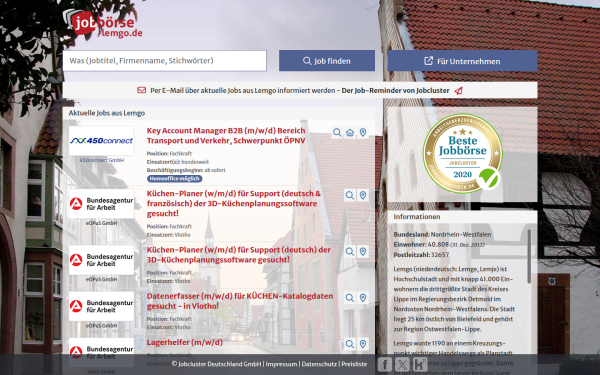Click the Beste Jobbörse 2020 badge
The image size is (600, 375).
pos(462,153)
